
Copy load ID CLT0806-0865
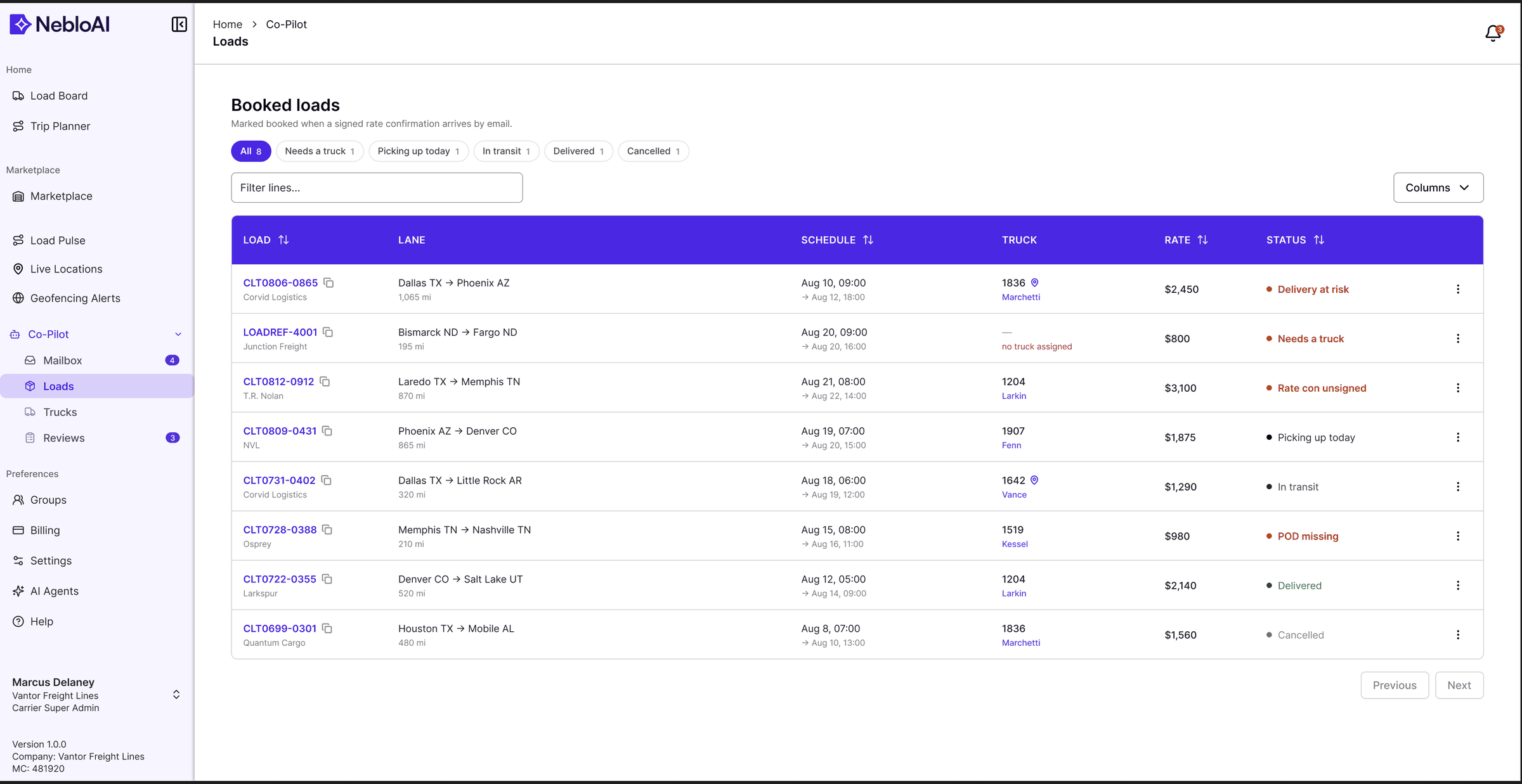328,283
